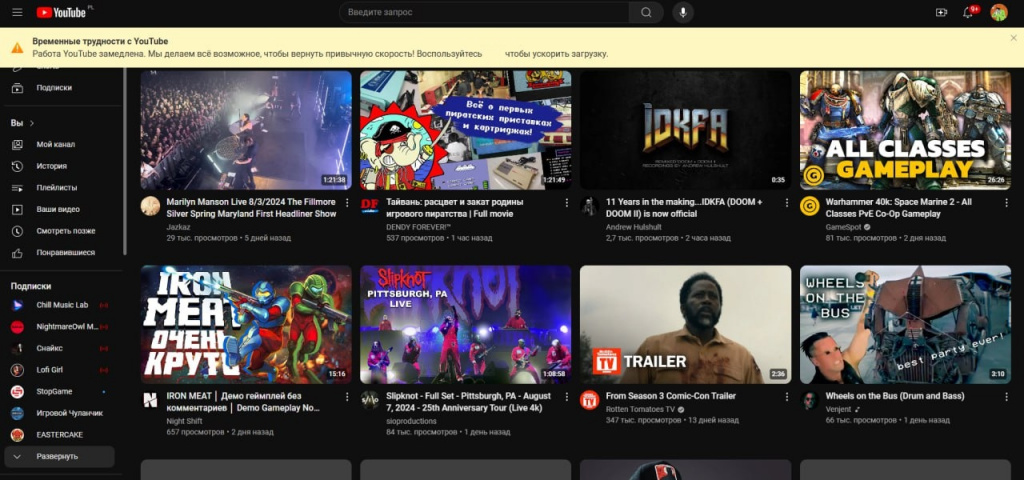Open the notifications bell
This screenshot has width=1024, height=480.
tap(968, 12)
